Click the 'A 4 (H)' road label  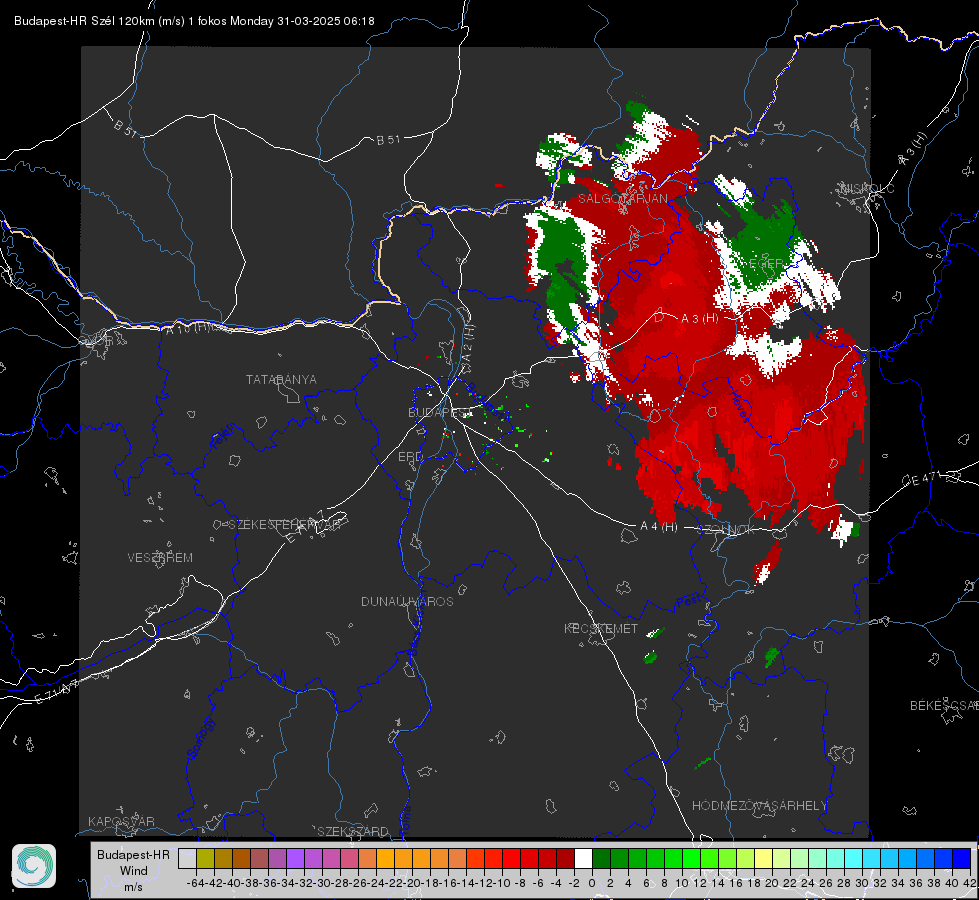(x=659, y=527)
